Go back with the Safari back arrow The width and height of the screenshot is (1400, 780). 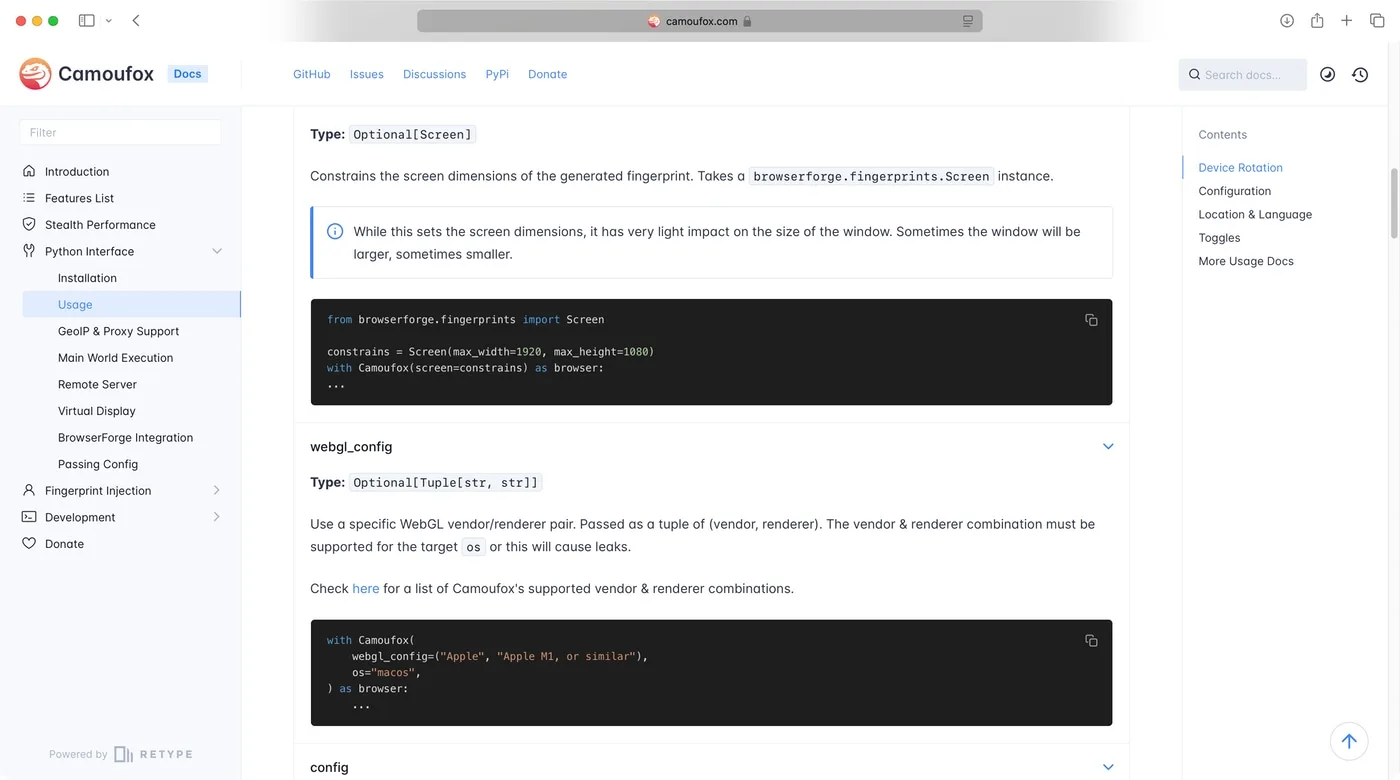pyautogui.click(x=136, y=20)
